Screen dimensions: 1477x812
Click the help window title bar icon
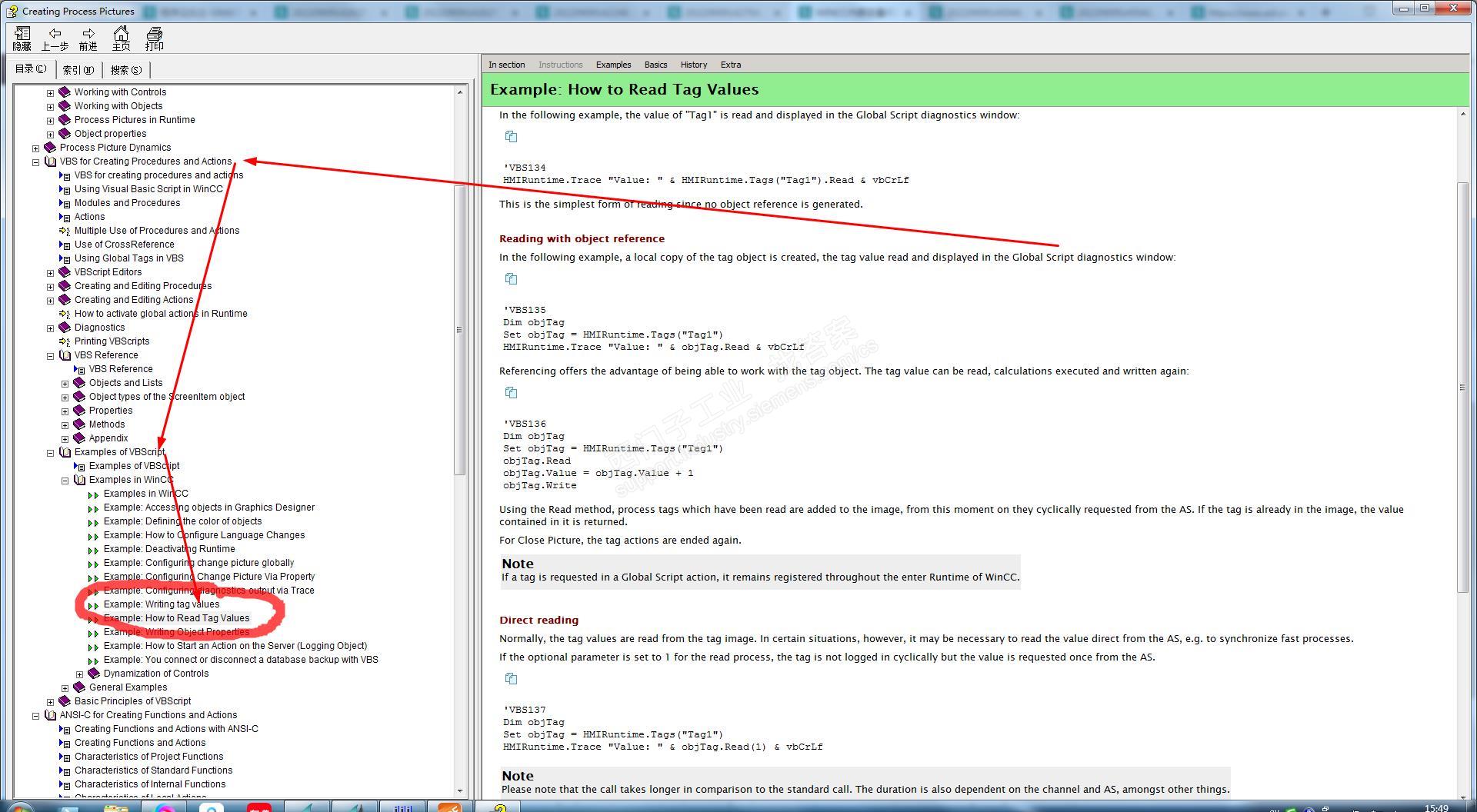[12, 11]
